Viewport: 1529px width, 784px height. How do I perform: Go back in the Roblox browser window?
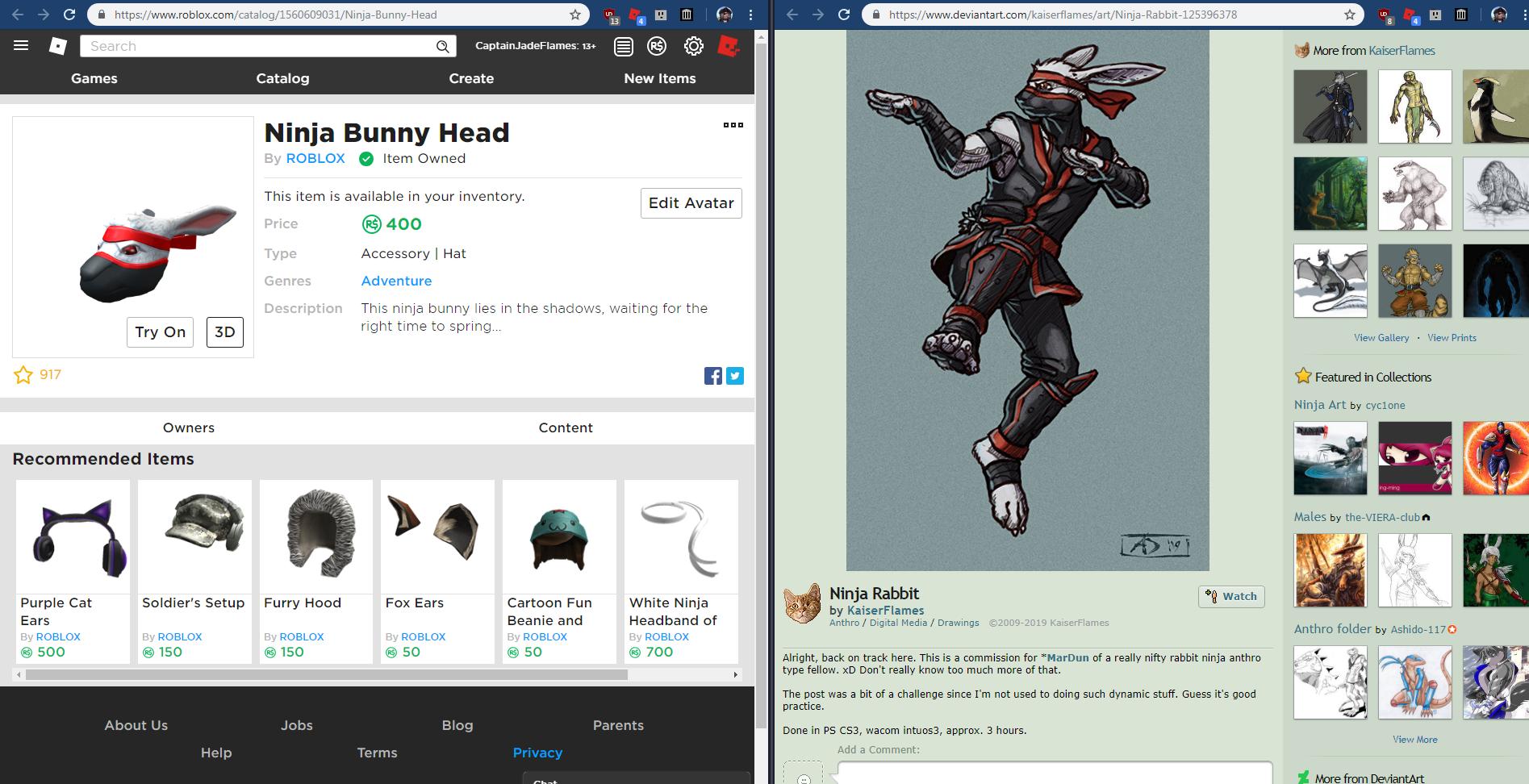(18, 15)
